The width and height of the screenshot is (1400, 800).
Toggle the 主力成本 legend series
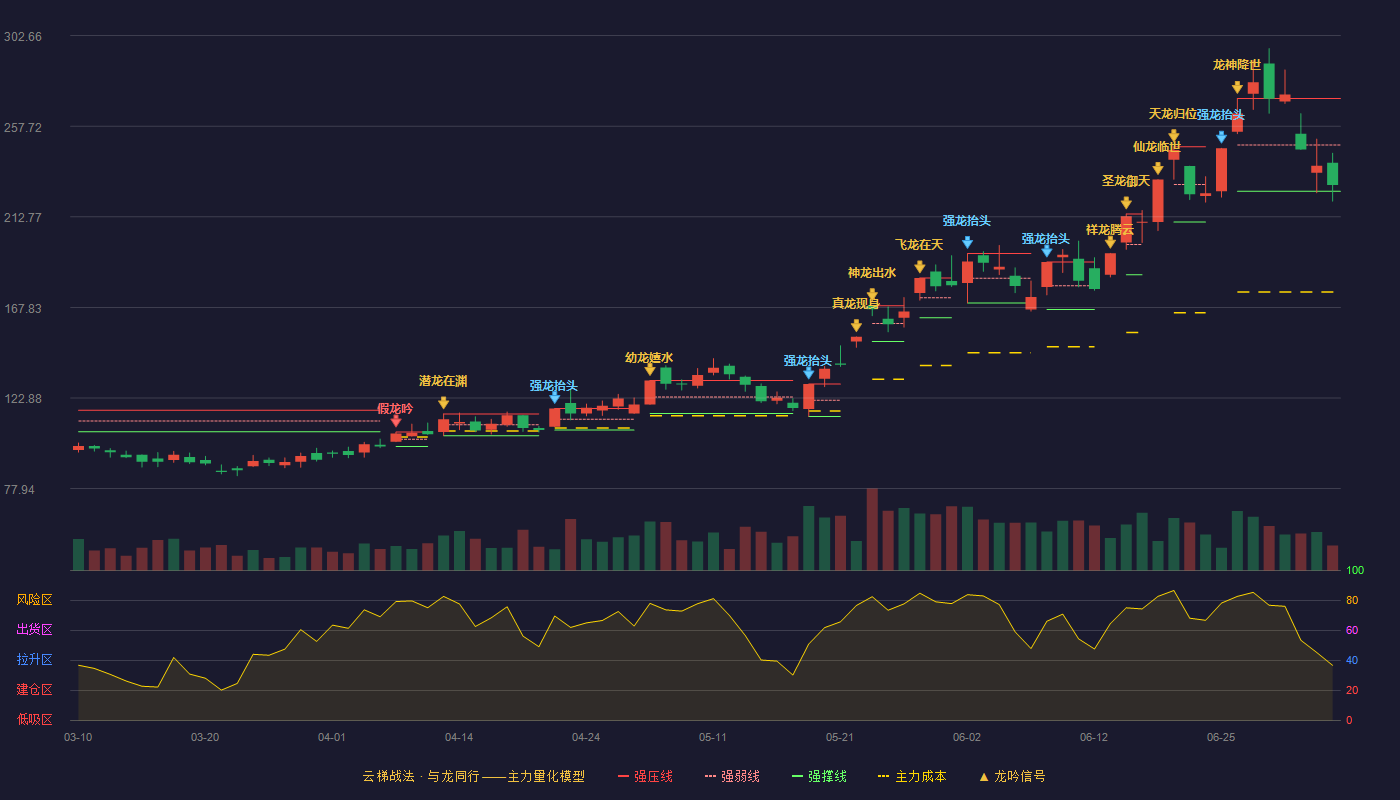(912, 776)
